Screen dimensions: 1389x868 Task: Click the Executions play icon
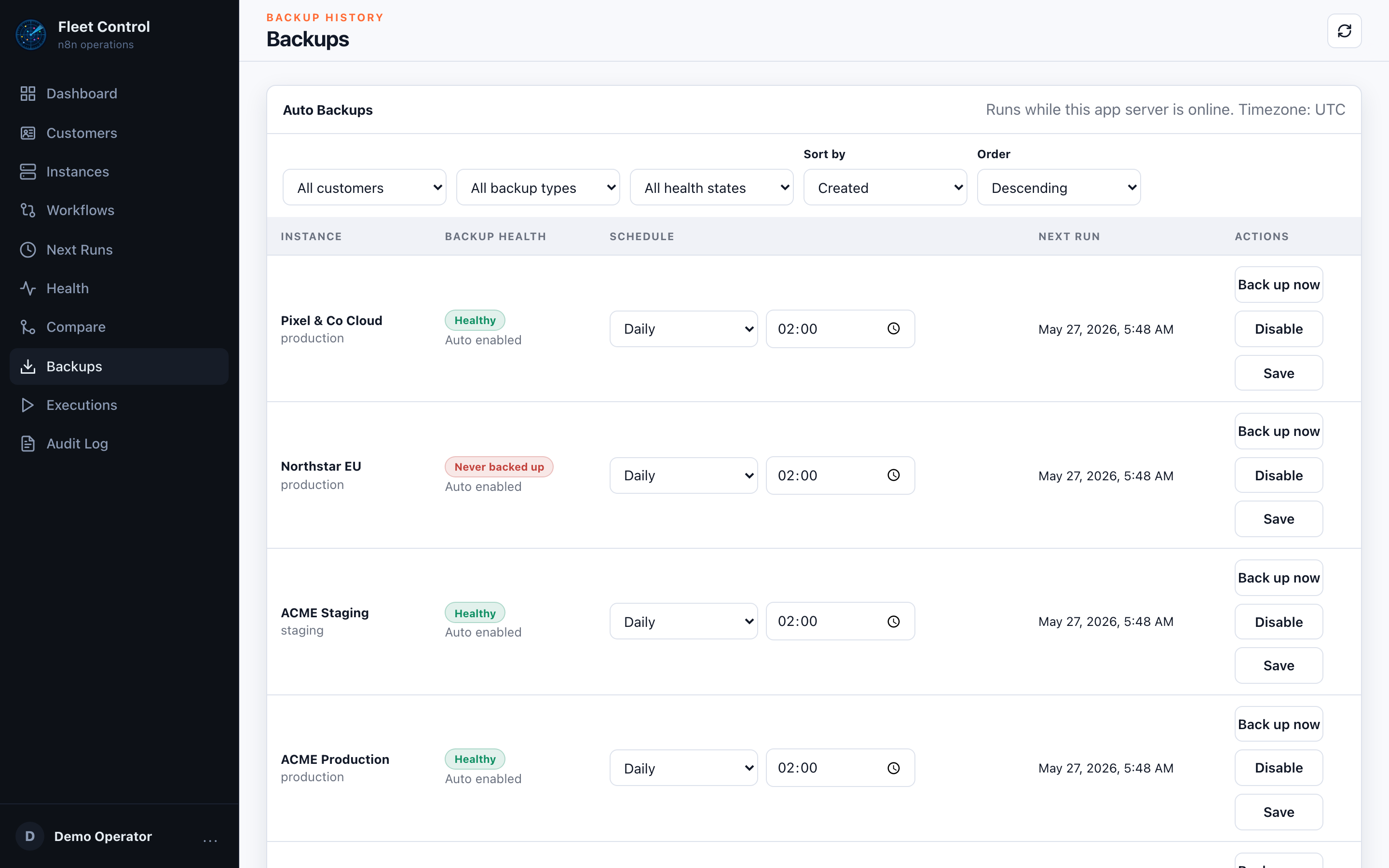pyautogui.click(x=27, y=405)
